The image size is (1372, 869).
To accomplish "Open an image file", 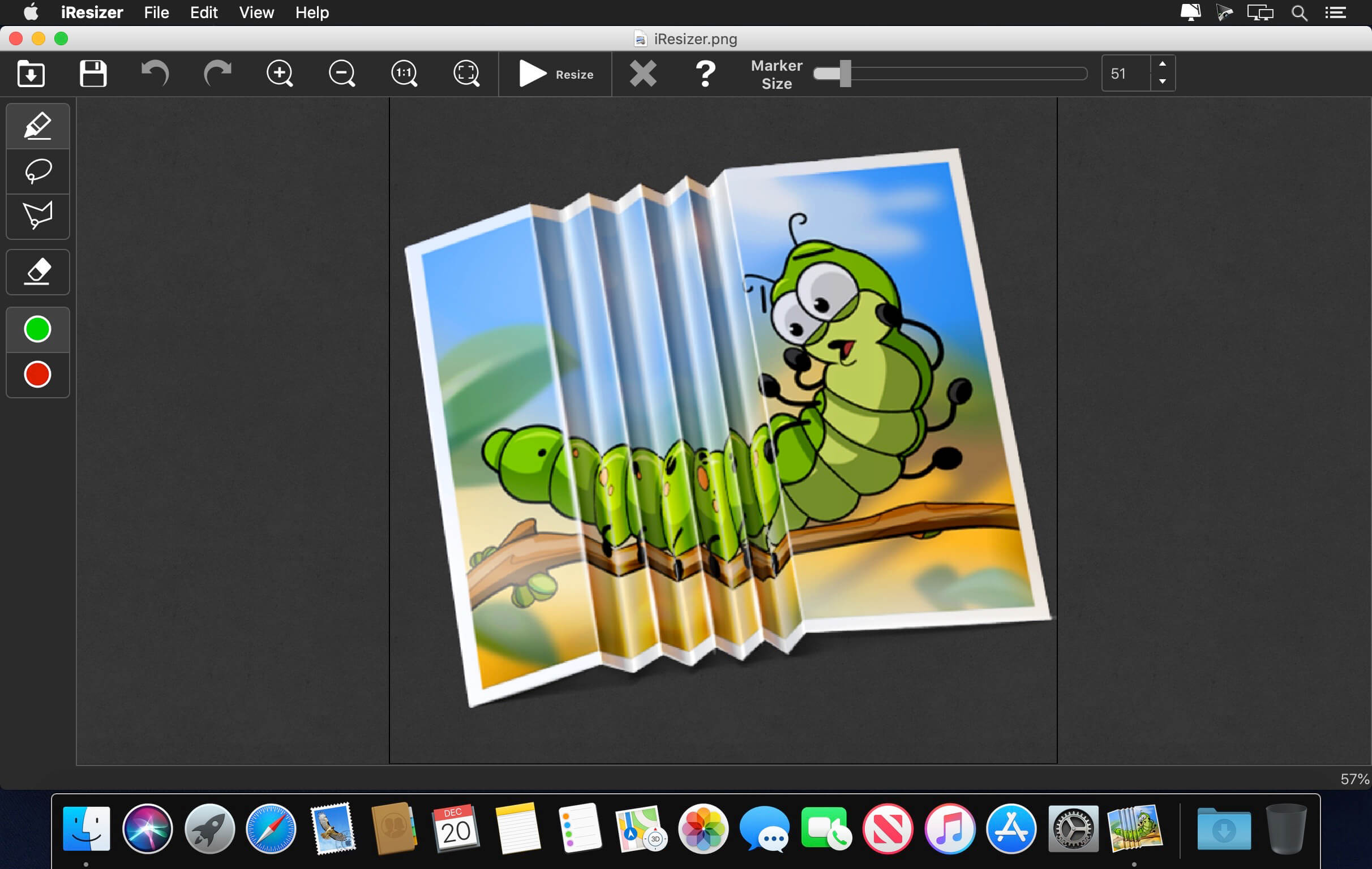I will [x=31, y=74].
